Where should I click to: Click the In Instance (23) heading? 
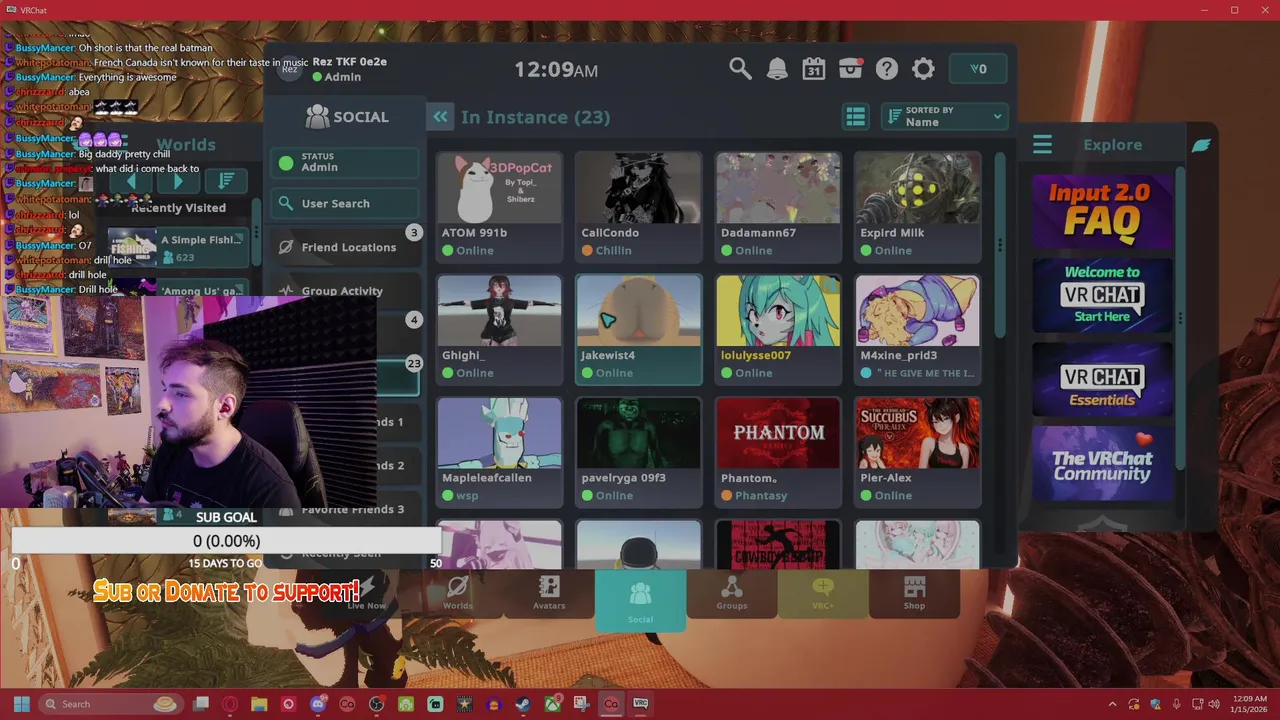(535, 117)
